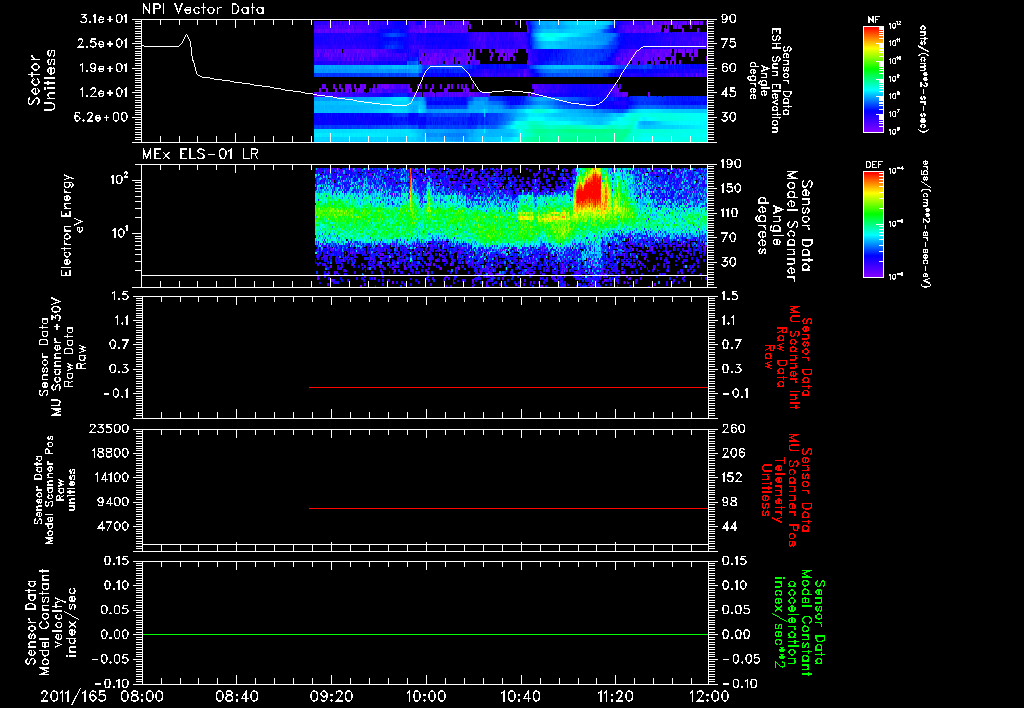The height and width of the screenshot is (708, 1024).
Task: Click the 18800 scanner position tick label
Action: coord(109,453)
